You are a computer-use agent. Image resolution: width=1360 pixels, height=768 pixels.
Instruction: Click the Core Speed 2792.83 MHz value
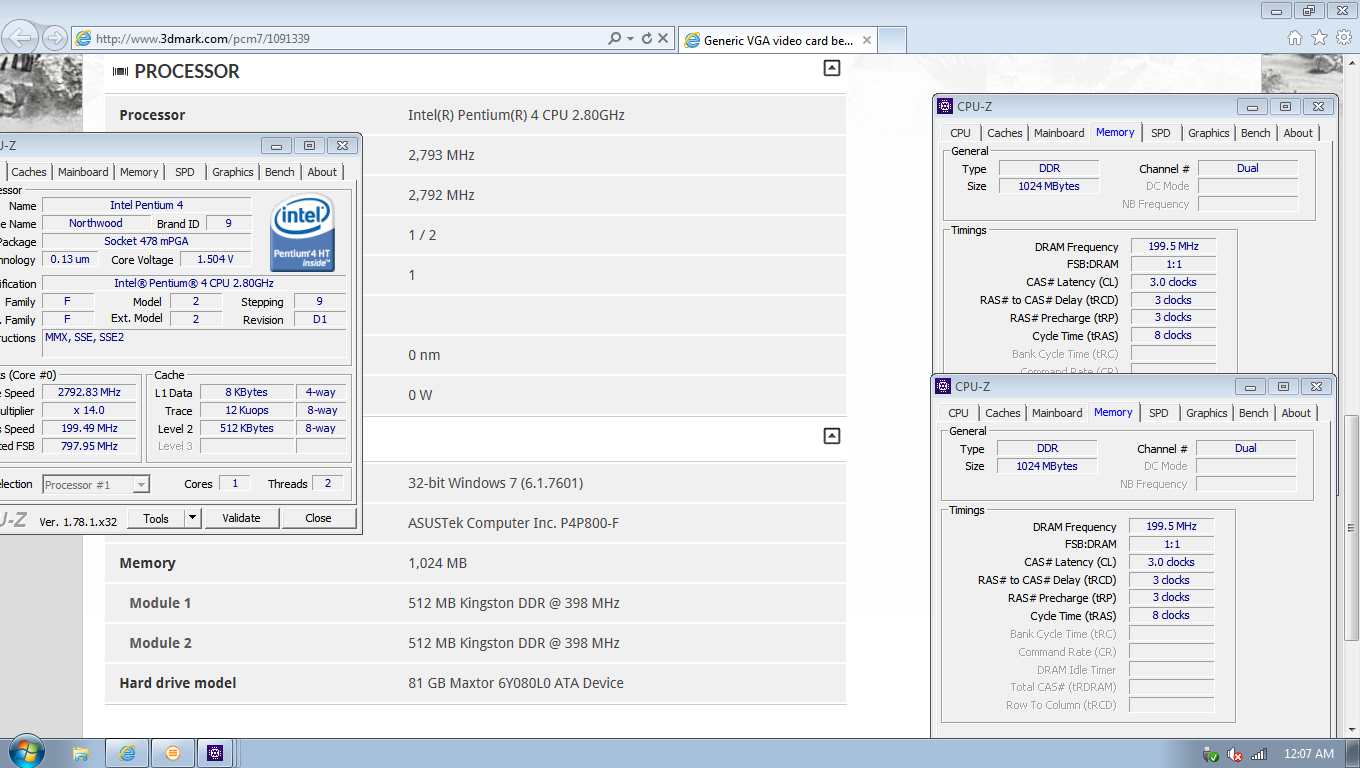pyautogui.click(x=89, y=392)
